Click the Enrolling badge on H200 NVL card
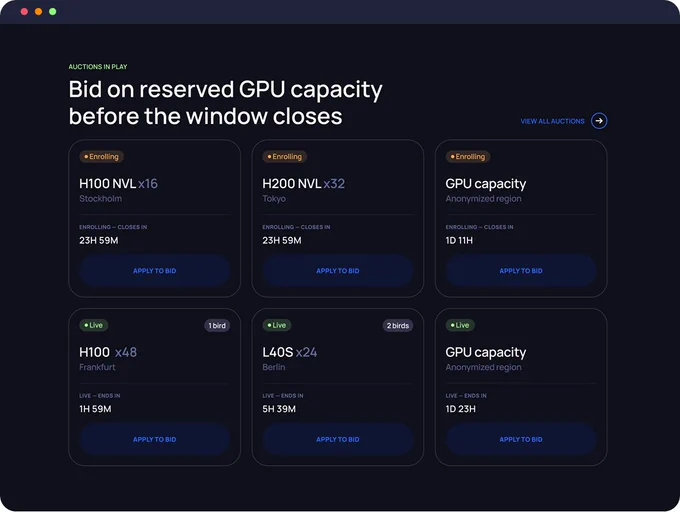Screen dimensions: 680x512 [284, 157]
